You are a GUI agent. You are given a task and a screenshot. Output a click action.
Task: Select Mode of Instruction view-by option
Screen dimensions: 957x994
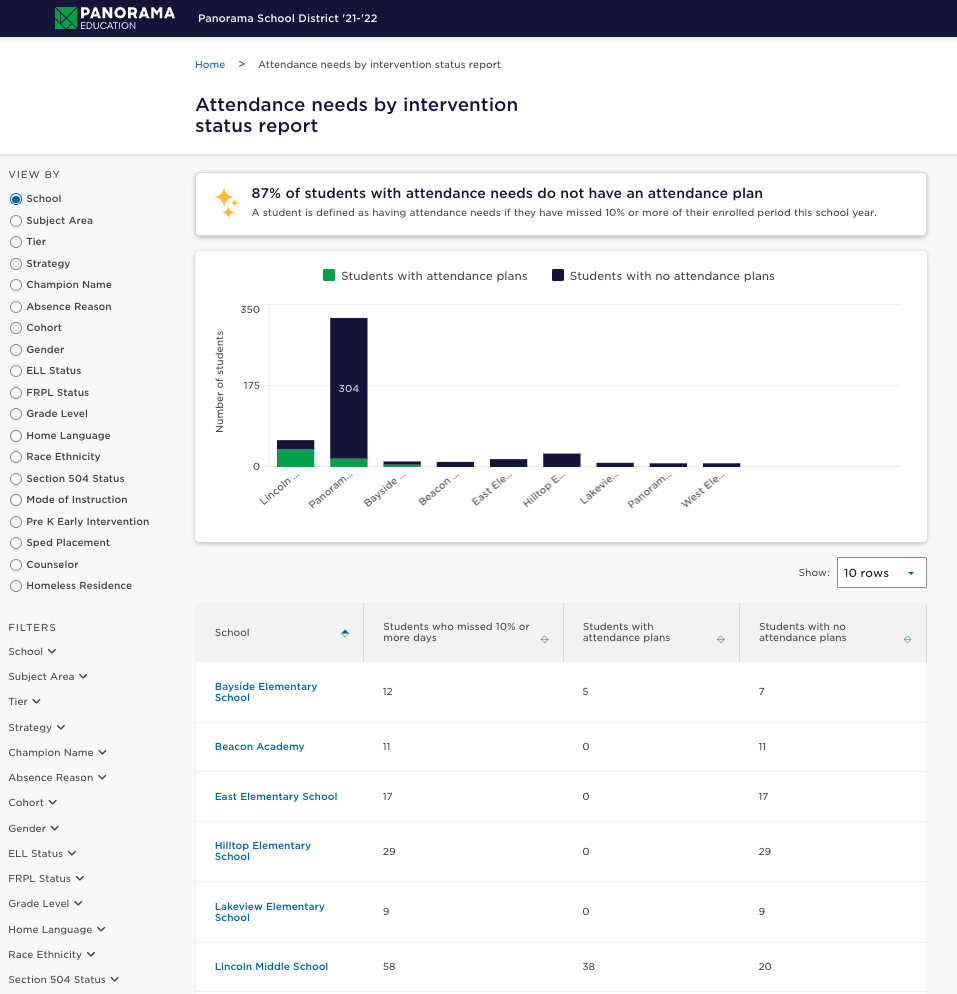coord(16,500)
